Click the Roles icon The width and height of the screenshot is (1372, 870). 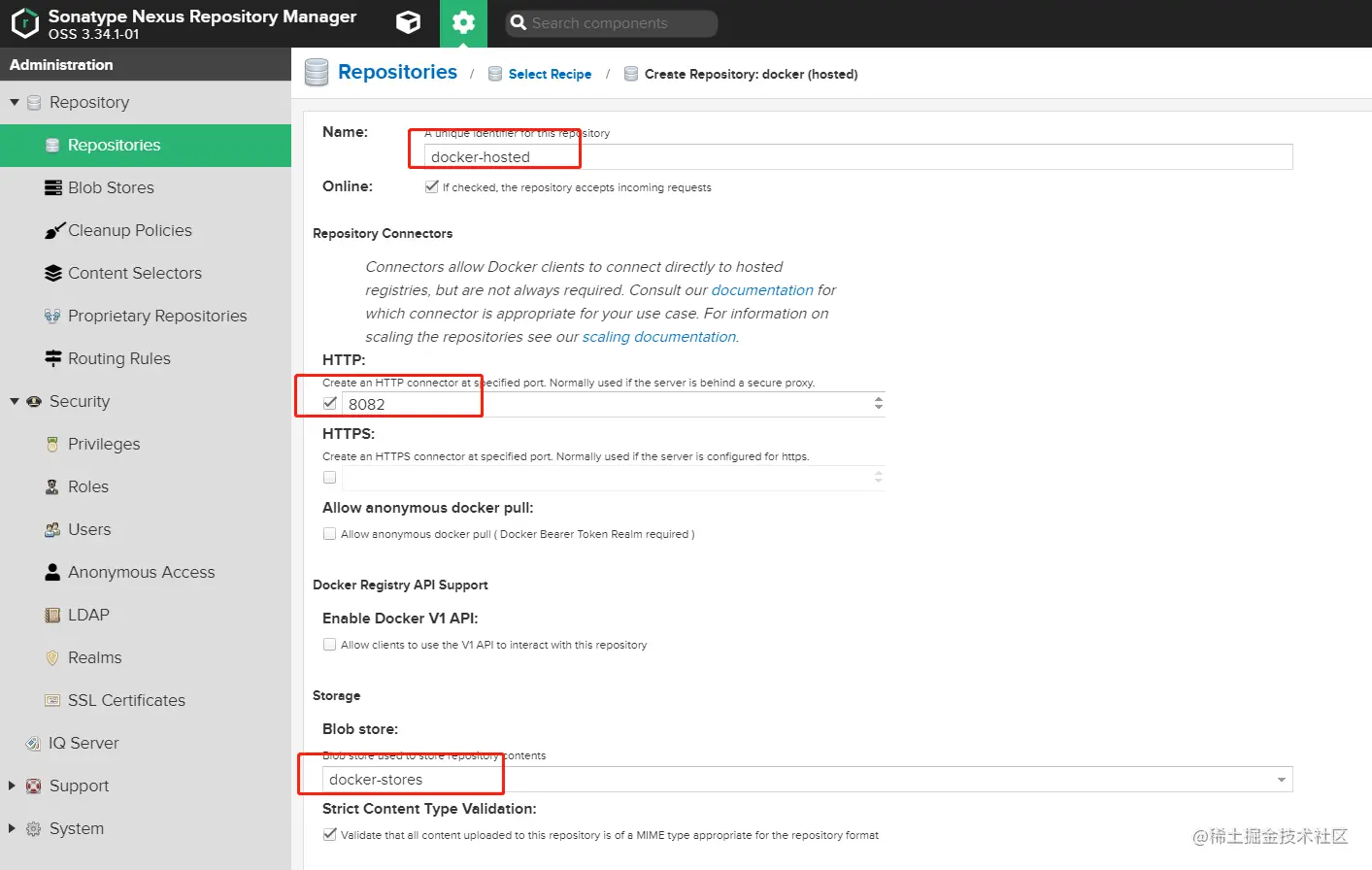click(x=53, y=487)
